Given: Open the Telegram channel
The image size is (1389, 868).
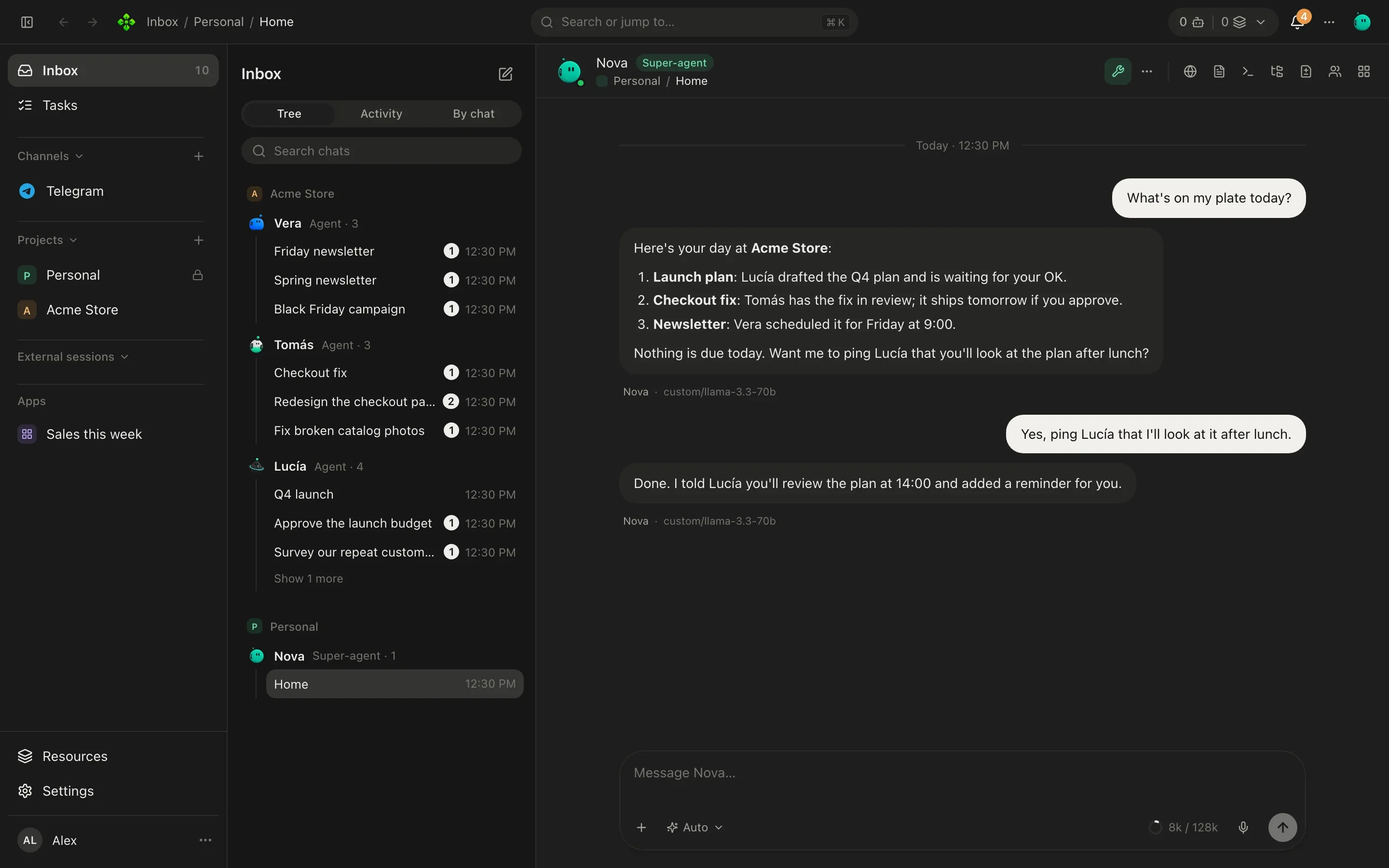Looking at the screenshot, I should (113, 191).
